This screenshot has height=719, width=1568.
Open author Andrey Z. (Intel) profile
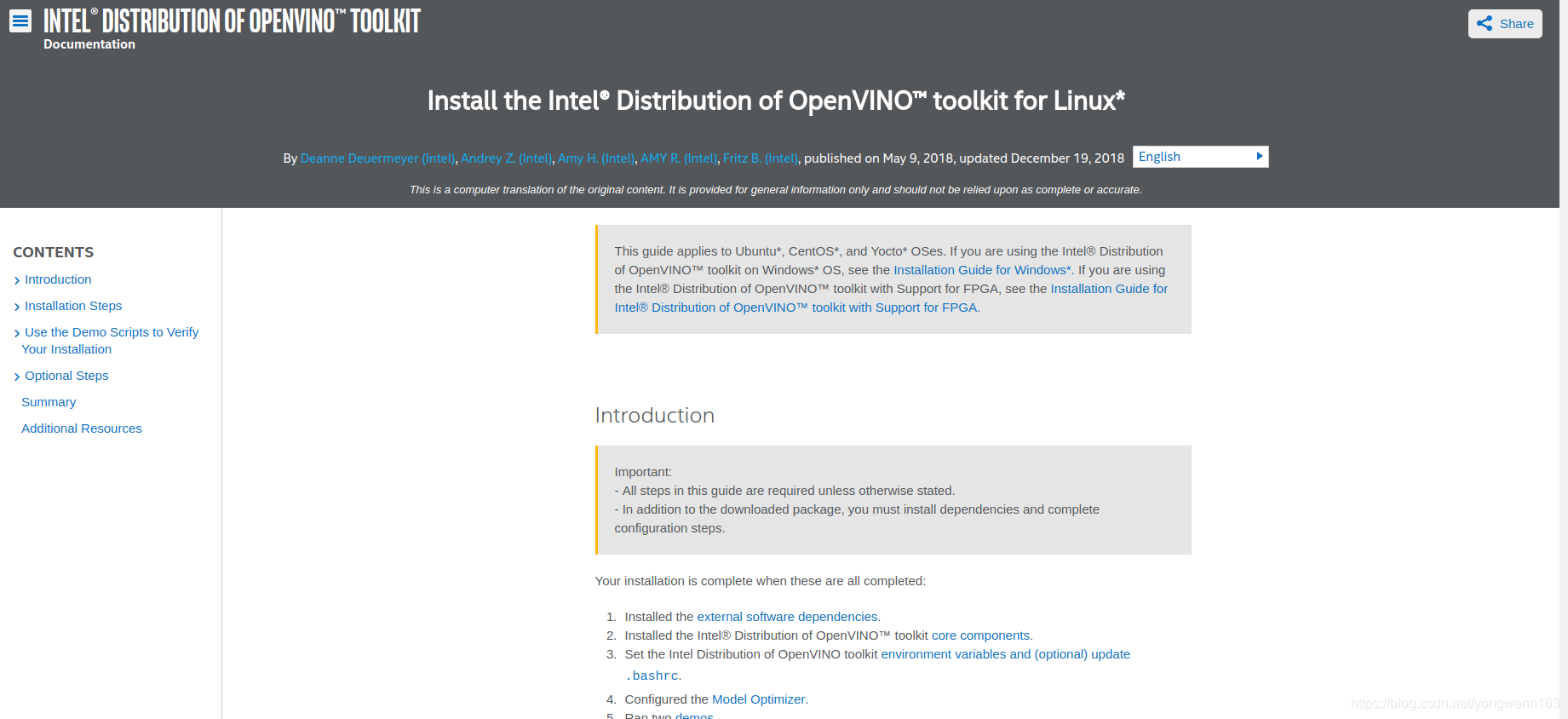pyautogui.click(x=507, y=158)
